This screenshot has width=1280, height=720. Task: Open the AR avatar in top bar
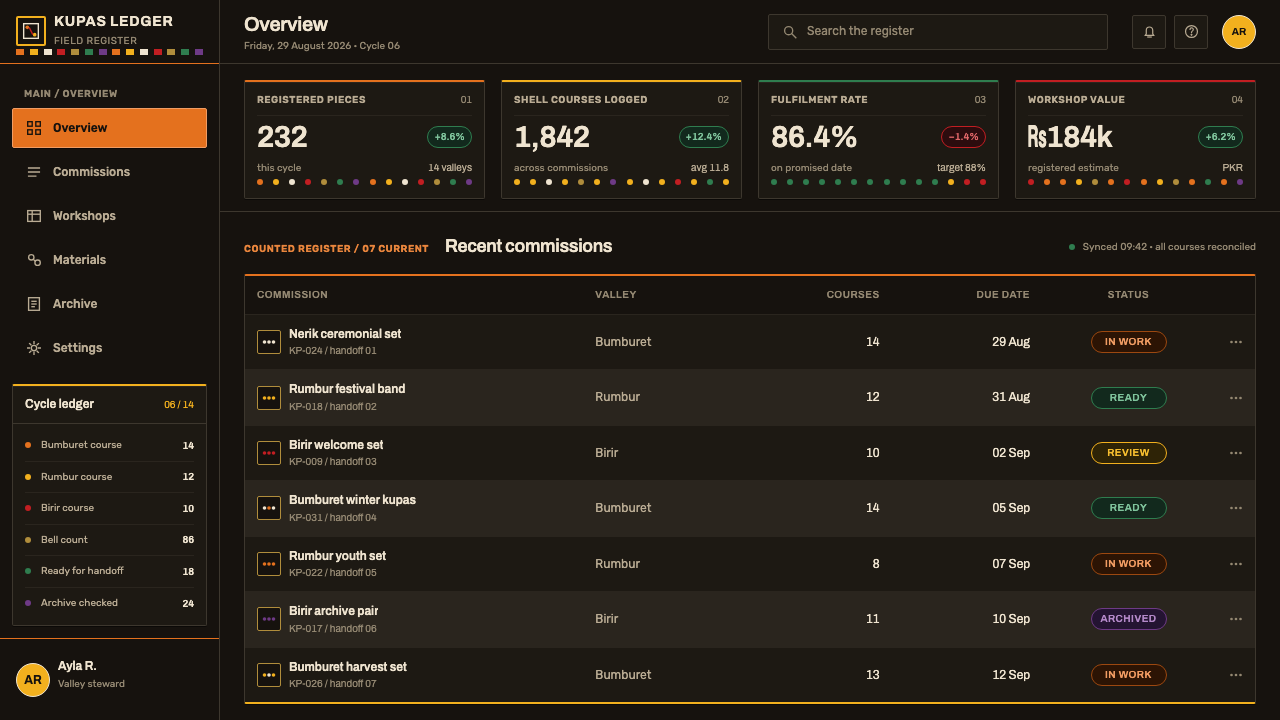click(1239, 32)
